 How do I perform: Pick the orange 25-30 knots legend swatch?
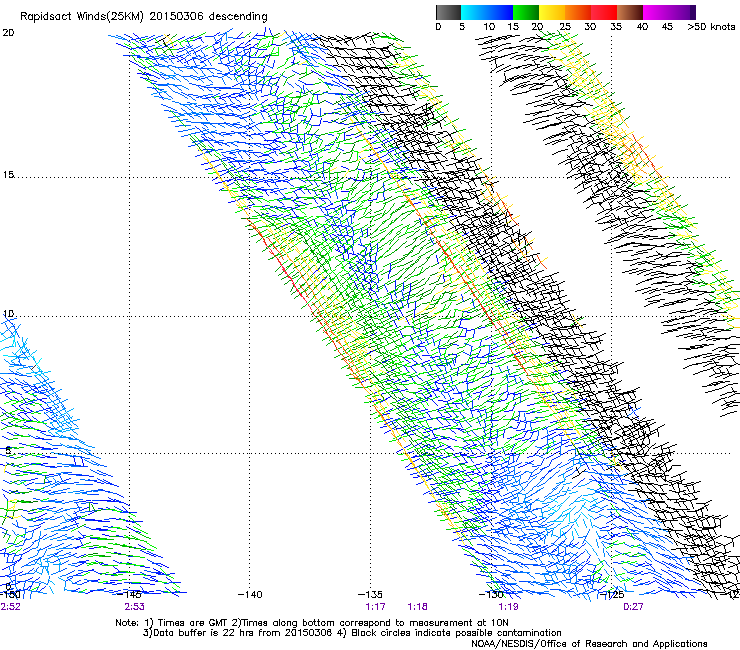pyautogui.click(x=578, y=12)
